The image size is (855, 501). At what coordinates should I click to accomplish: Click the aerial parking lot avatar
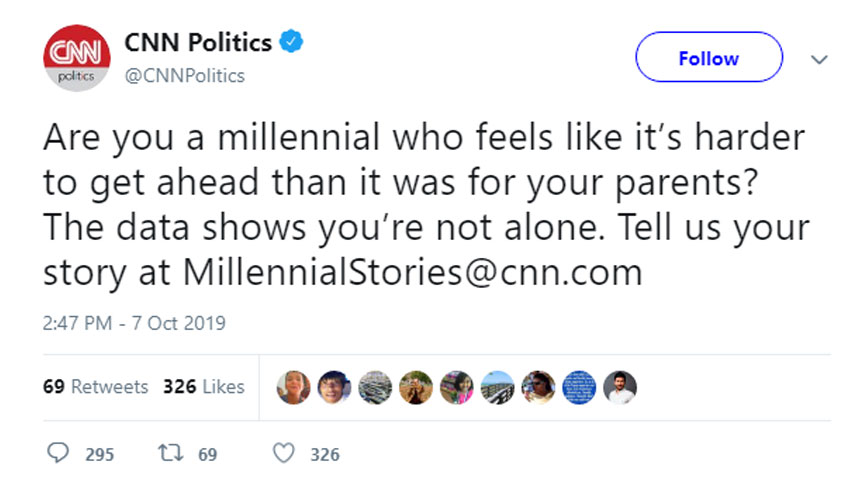376,387
